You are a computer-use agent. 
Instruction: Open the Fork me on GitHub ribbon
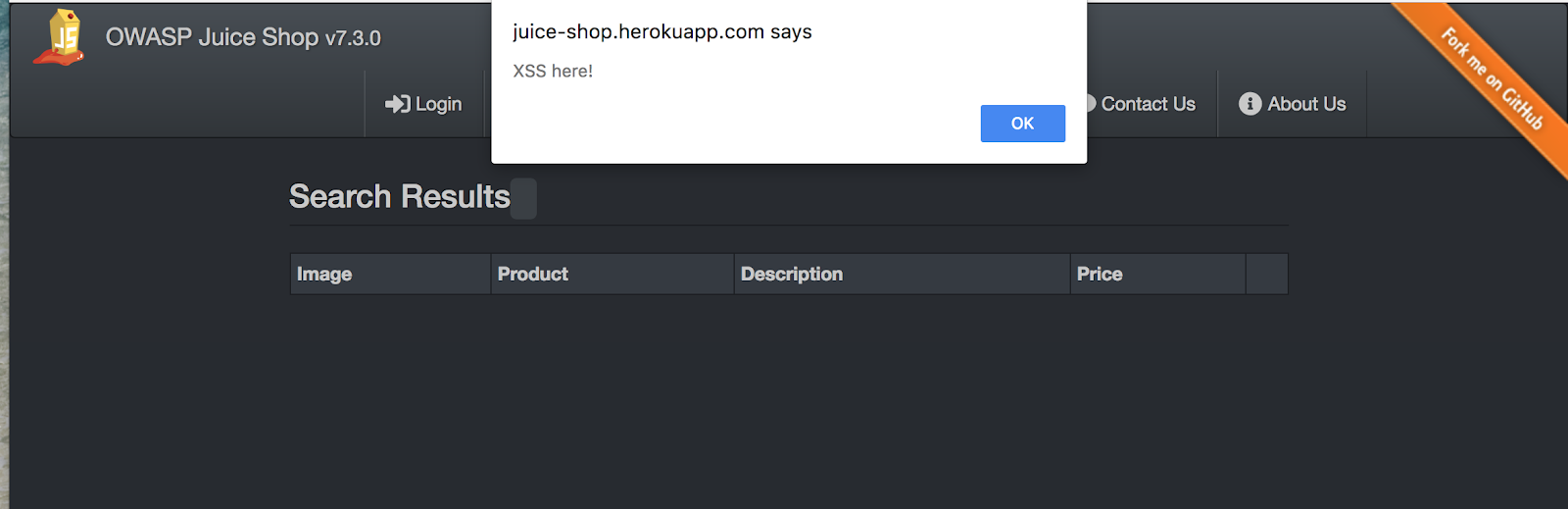[1492, 79]
